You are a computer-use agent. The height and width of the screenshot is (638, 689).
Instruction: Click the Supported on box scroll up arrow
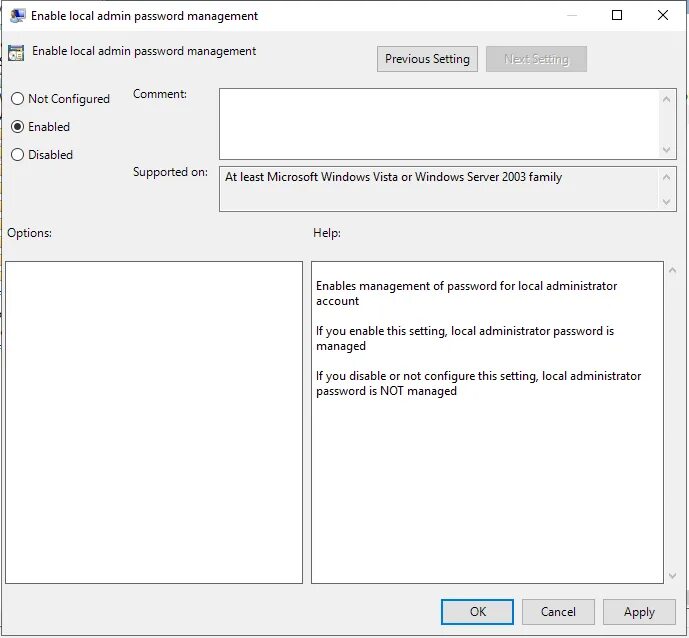666,177
